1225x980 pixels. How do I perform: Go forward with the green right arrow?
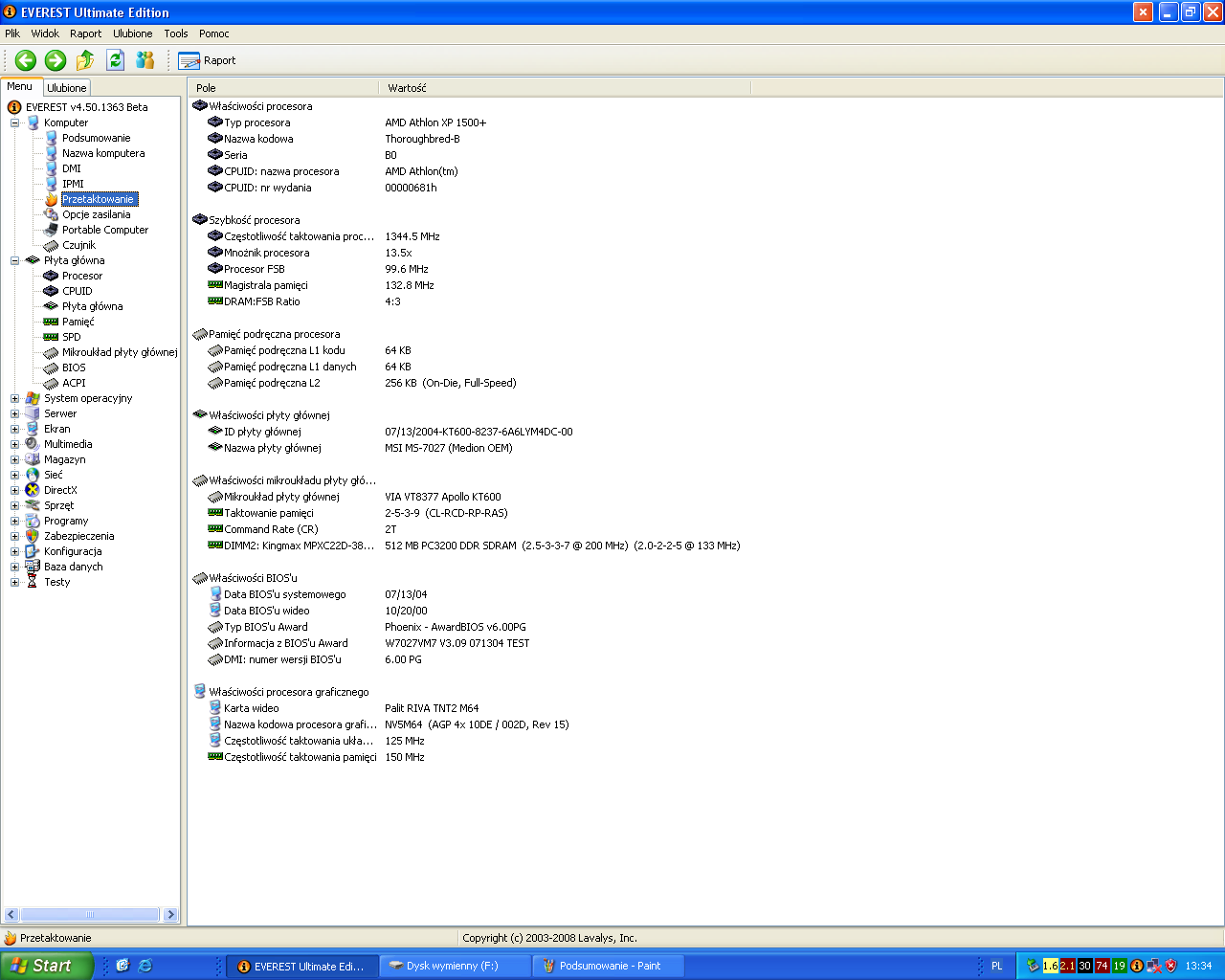pyautogui.click(x=56, y=60)
